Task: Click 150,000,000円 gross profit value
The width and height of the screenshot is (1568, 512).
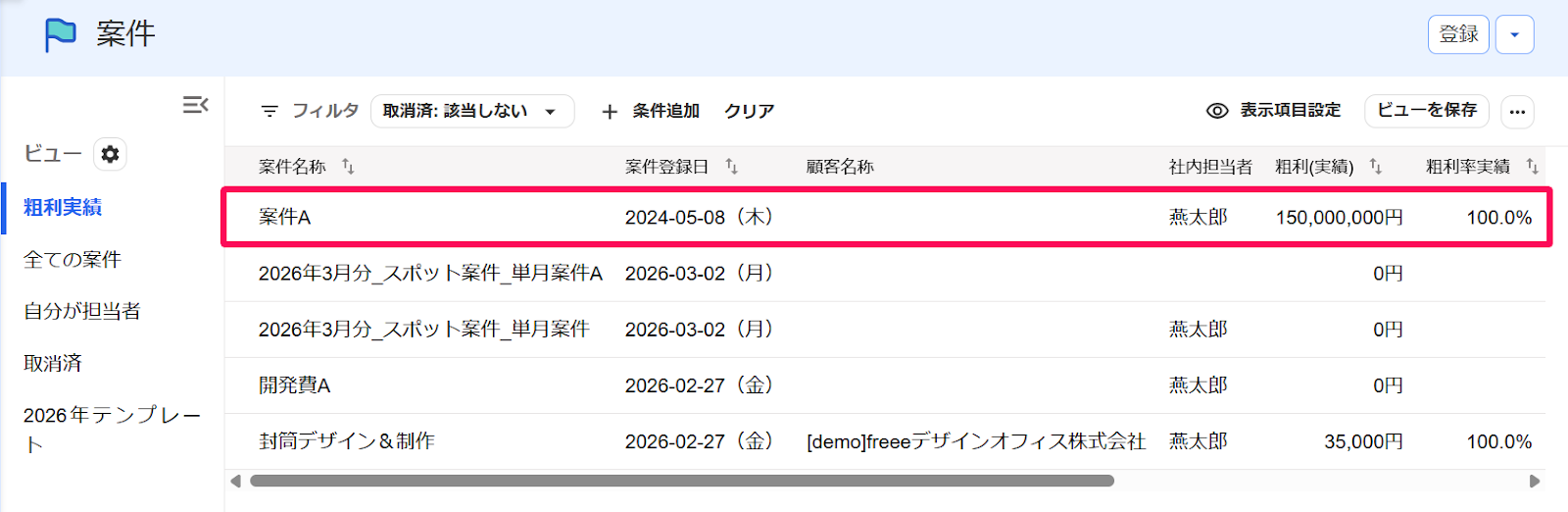Action: tap(1339, 218)
